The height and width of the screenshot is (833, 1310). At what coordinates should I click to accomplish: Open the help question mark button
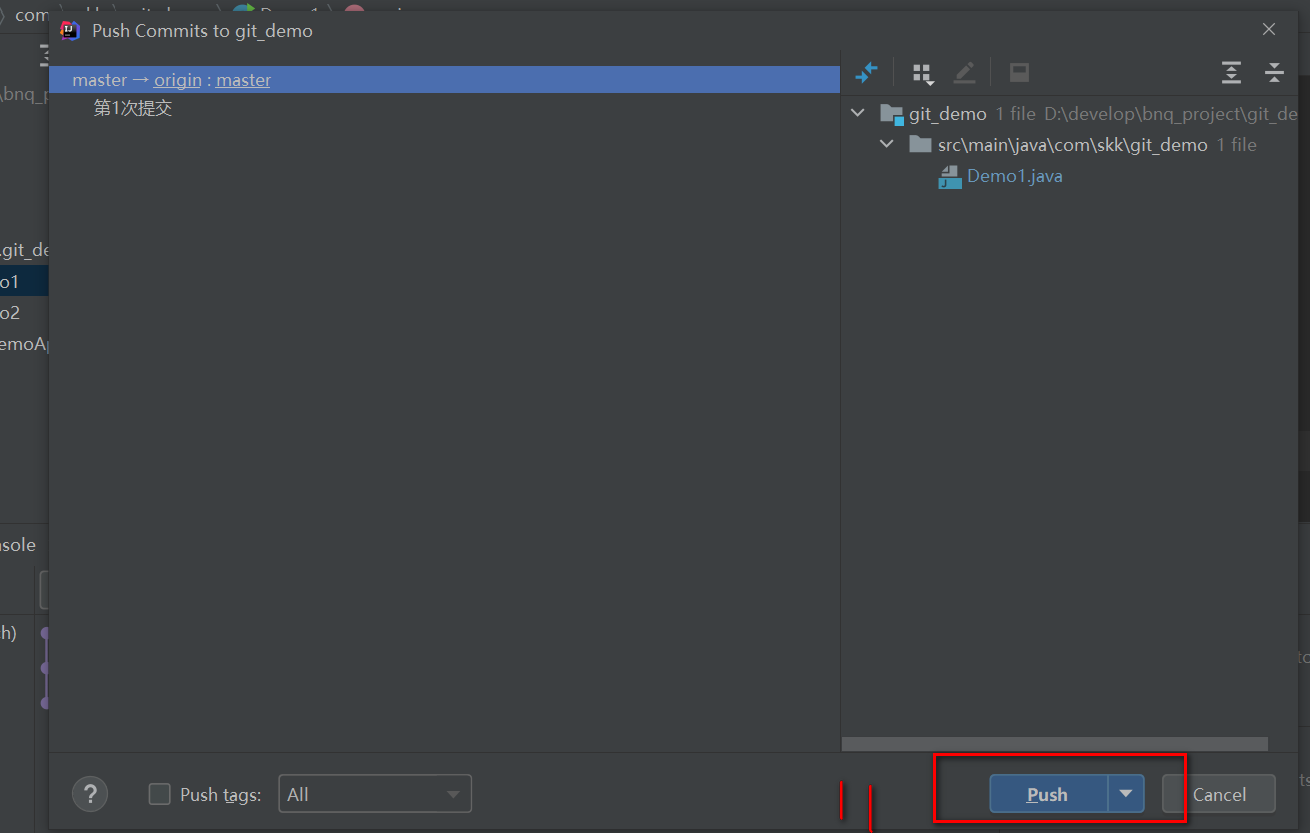click(90, 794)
